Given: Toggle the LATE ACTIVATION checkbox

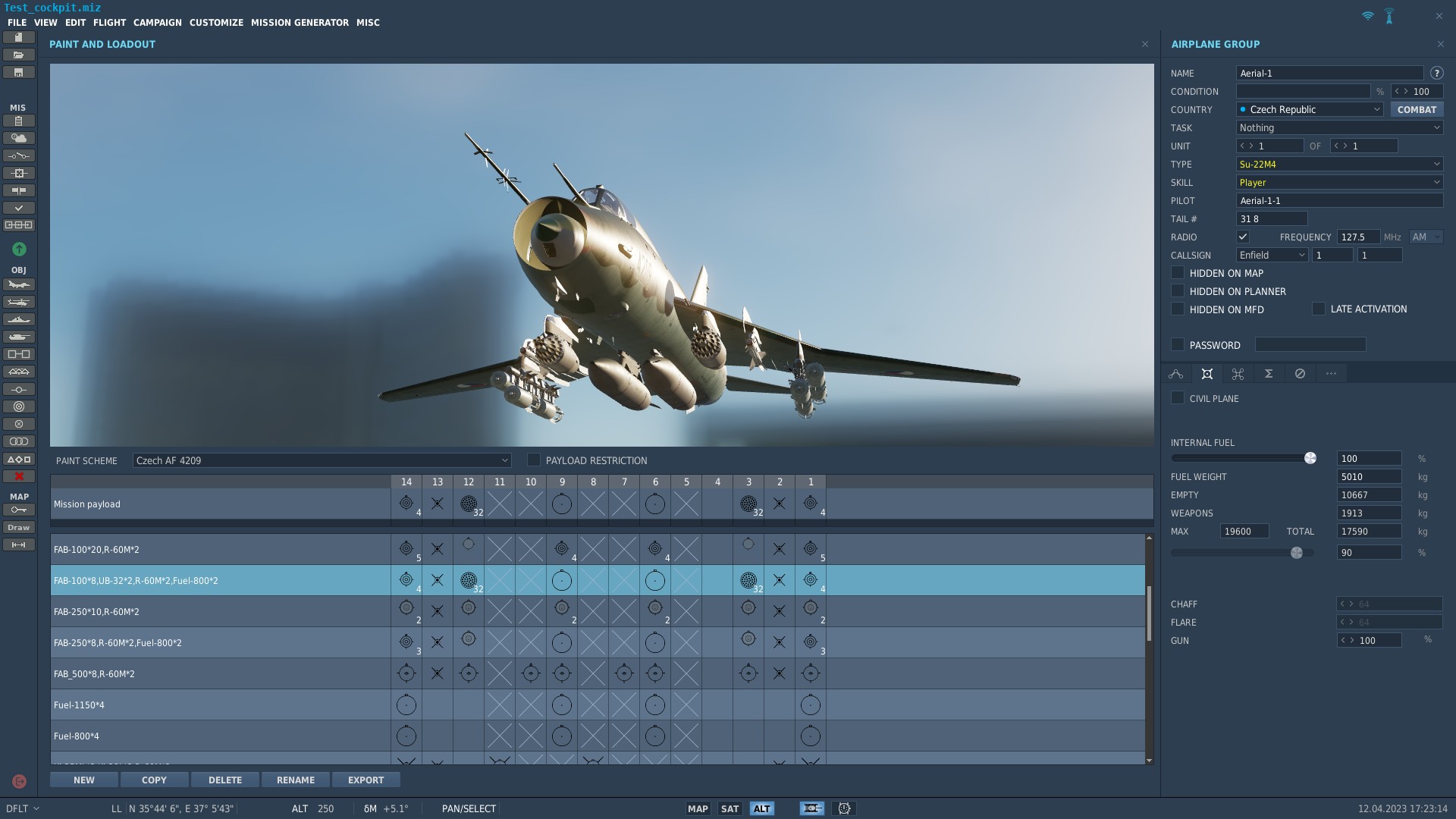Looking at the screenshot, I should [1319, 309].
